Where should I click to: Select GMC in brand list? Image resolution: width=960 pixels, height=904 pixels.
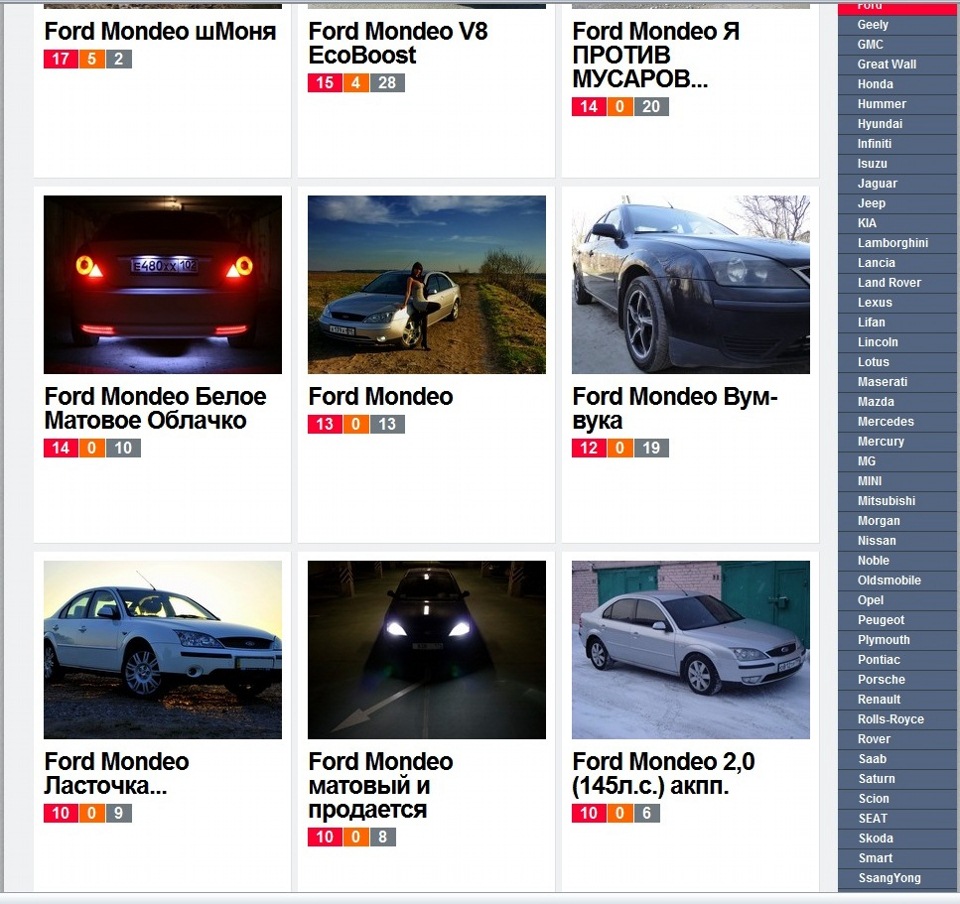(899, 45)
